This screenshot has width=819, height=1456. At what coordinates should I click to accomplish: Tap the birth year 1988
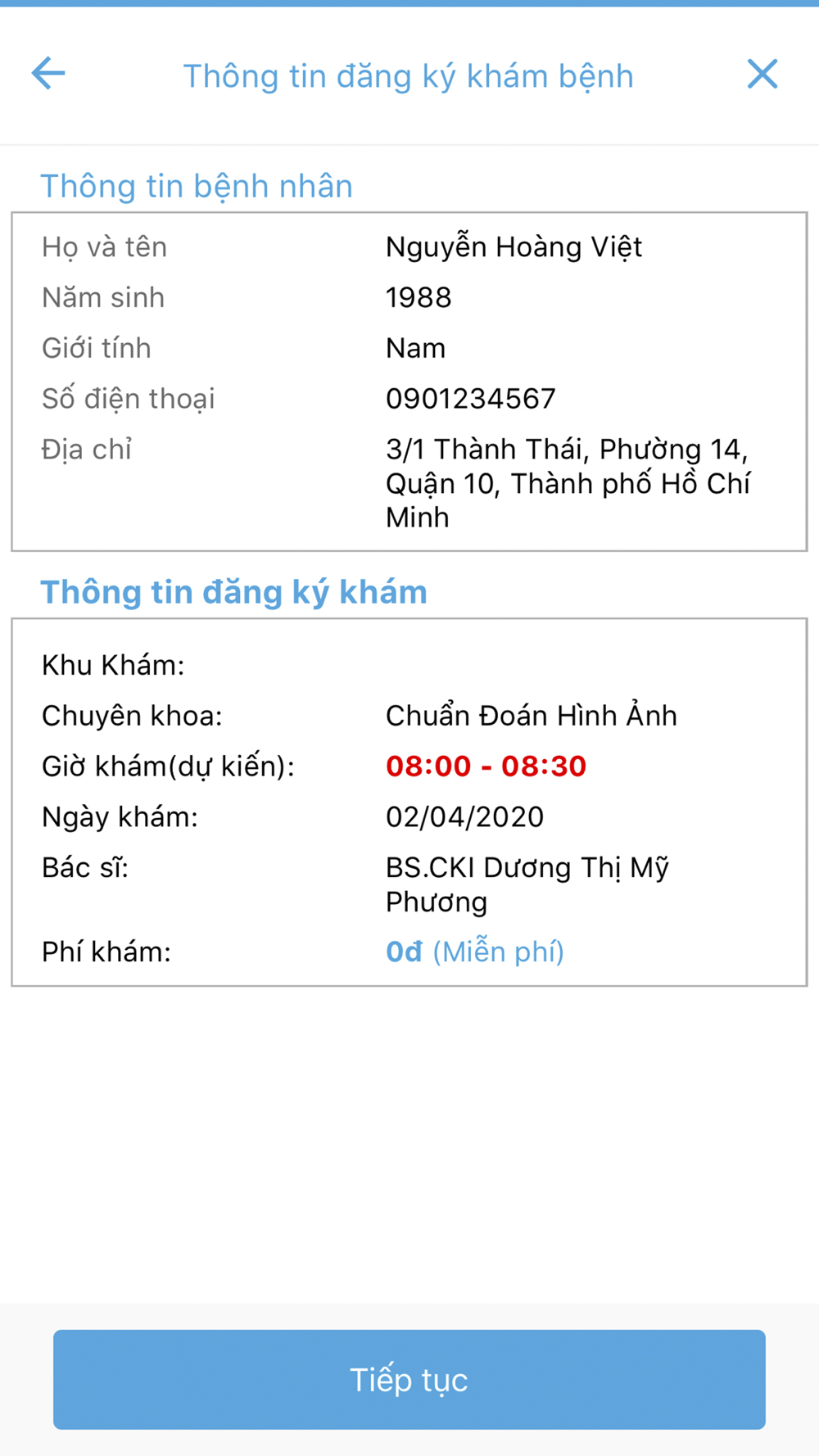[419, 298]
